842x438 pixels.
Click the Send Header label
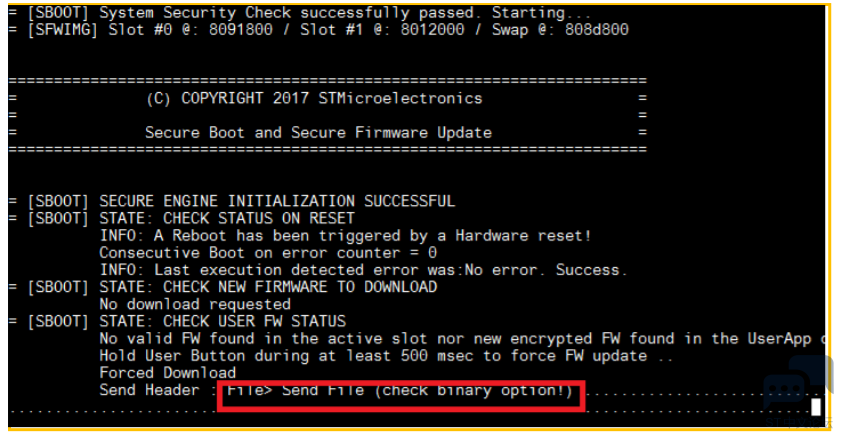click(x=149, y=390)
